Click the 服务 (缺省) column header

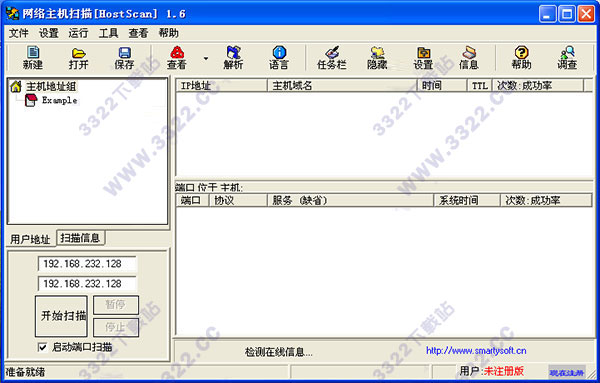coord(350,200)
